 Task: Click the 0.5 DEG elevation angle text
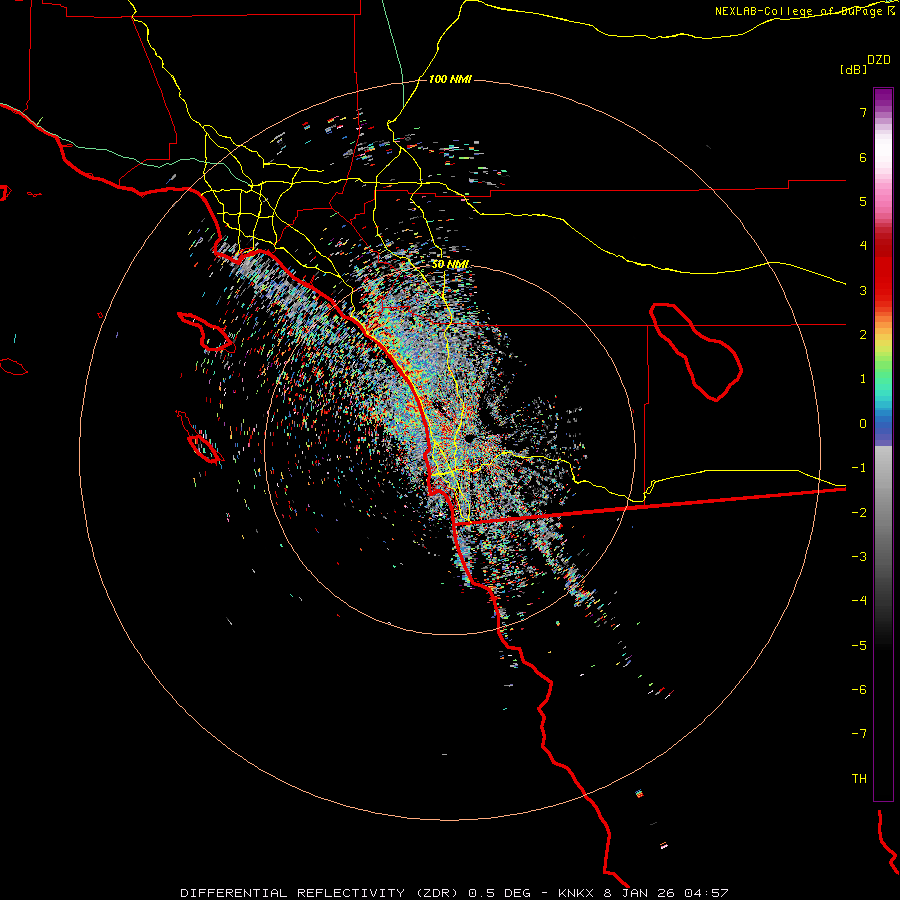pos(501,893)
